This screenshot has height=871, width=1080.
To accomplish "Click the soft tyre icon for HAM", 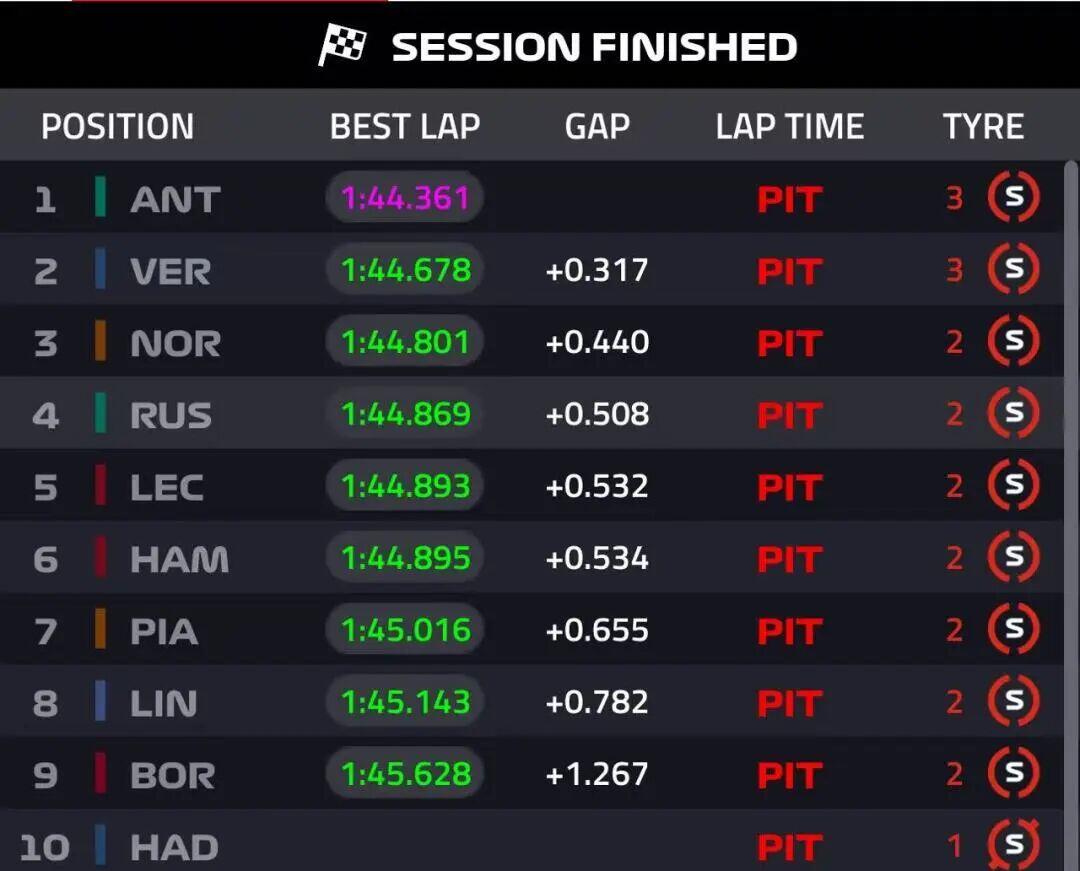I will [1013, 557].
